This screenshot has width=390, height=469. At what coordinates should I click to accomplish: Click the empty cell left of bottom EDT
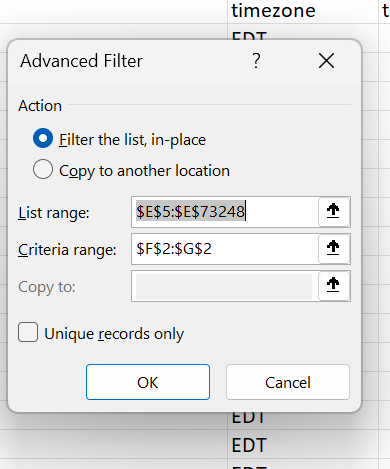point(113,444)
